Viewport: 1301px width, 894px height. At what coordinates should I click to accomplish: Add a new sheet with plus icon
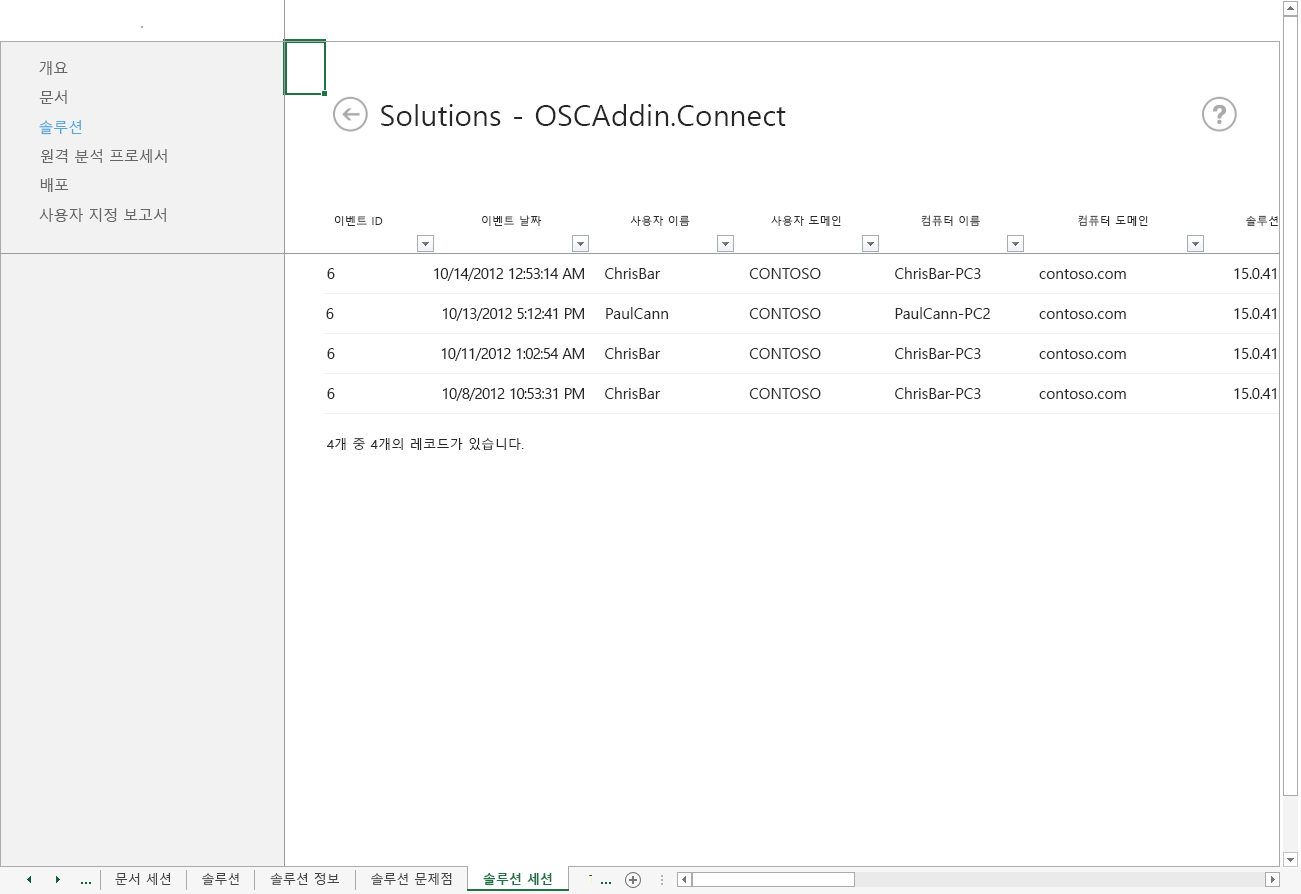pos(632,880)
